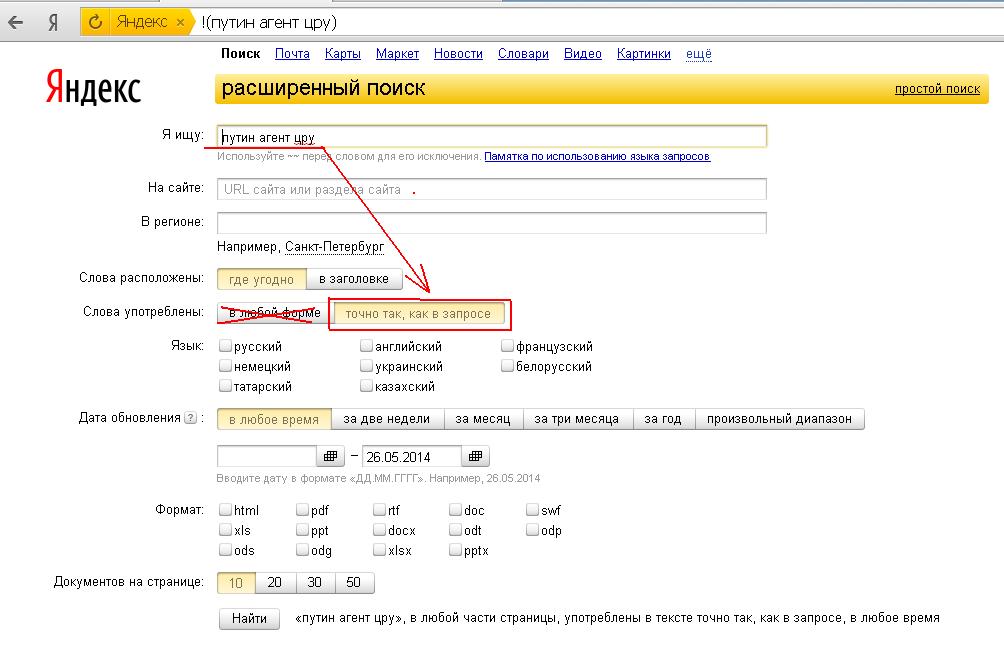1004x663 pixels.
Task: Check the татарский language box
Action: click(x=225, y=386)
